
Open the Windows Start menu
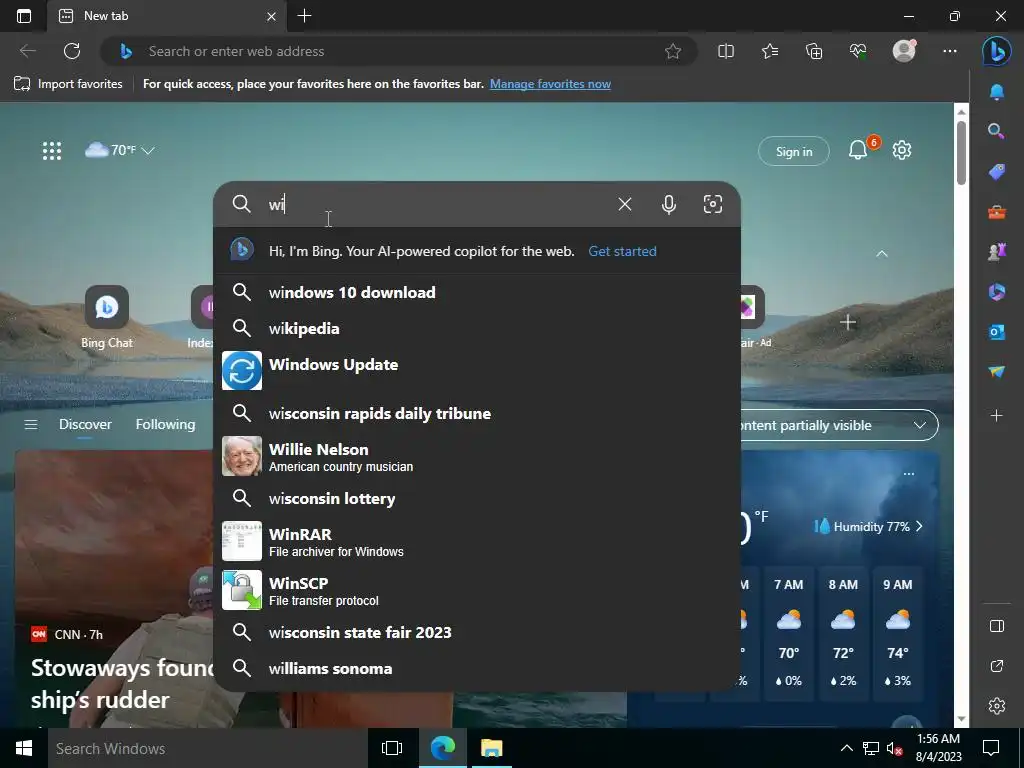(x=24, y=748)
